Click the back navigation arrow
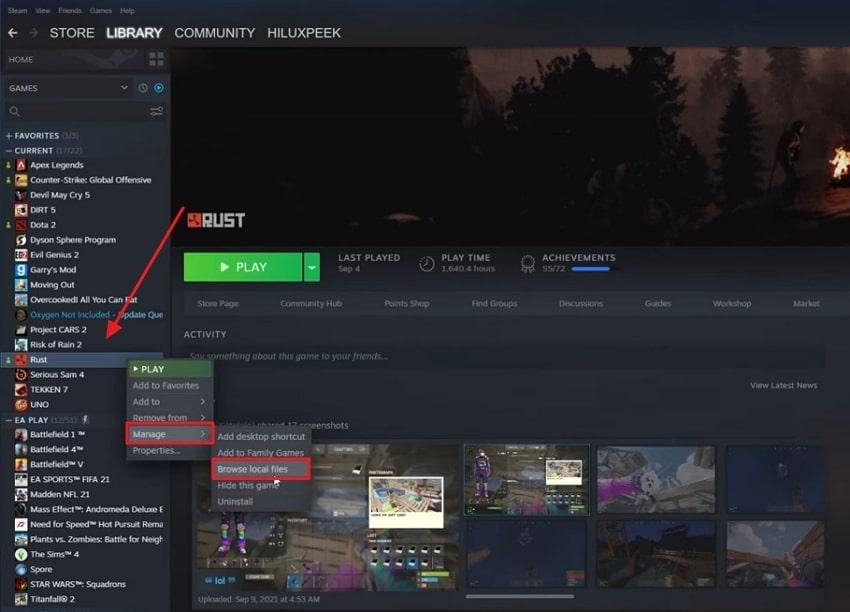Screen dimensions: 850x612 point(13,33)
